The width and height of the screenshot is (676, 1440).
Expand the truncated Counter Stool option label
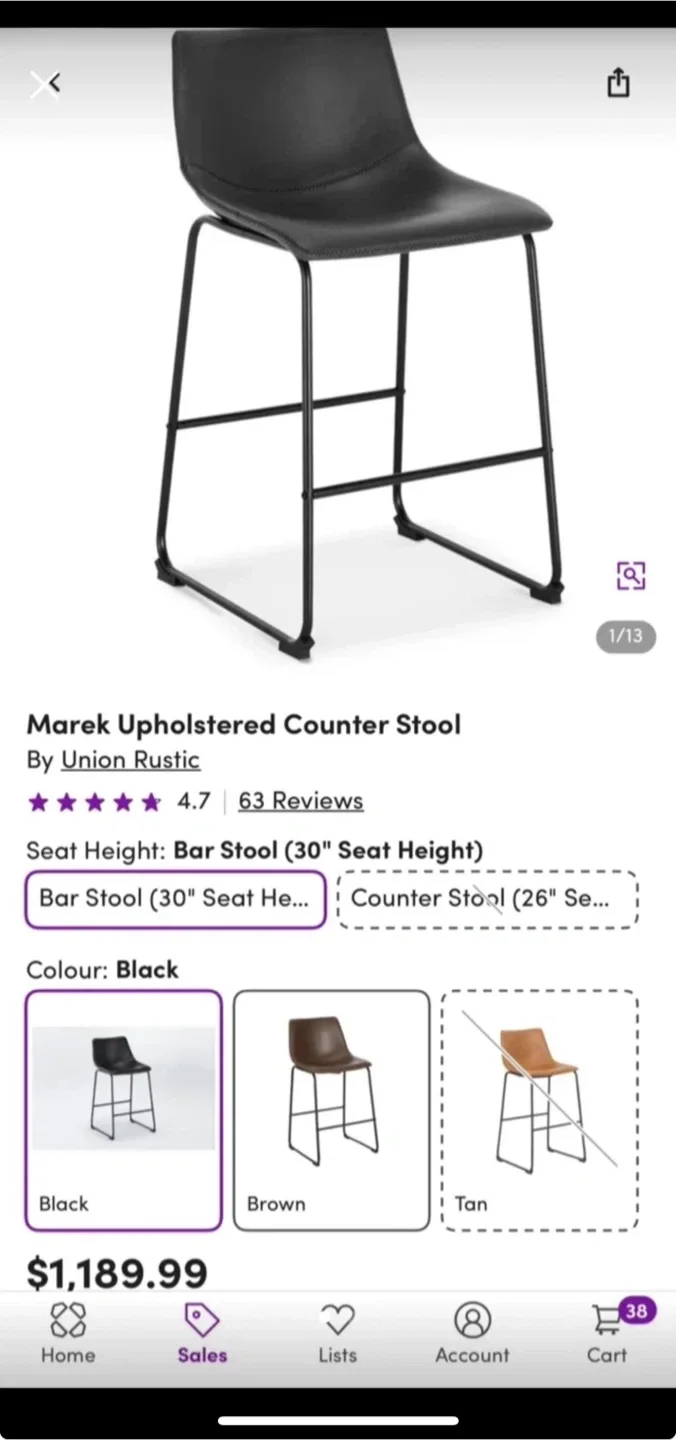coord(488,899)
